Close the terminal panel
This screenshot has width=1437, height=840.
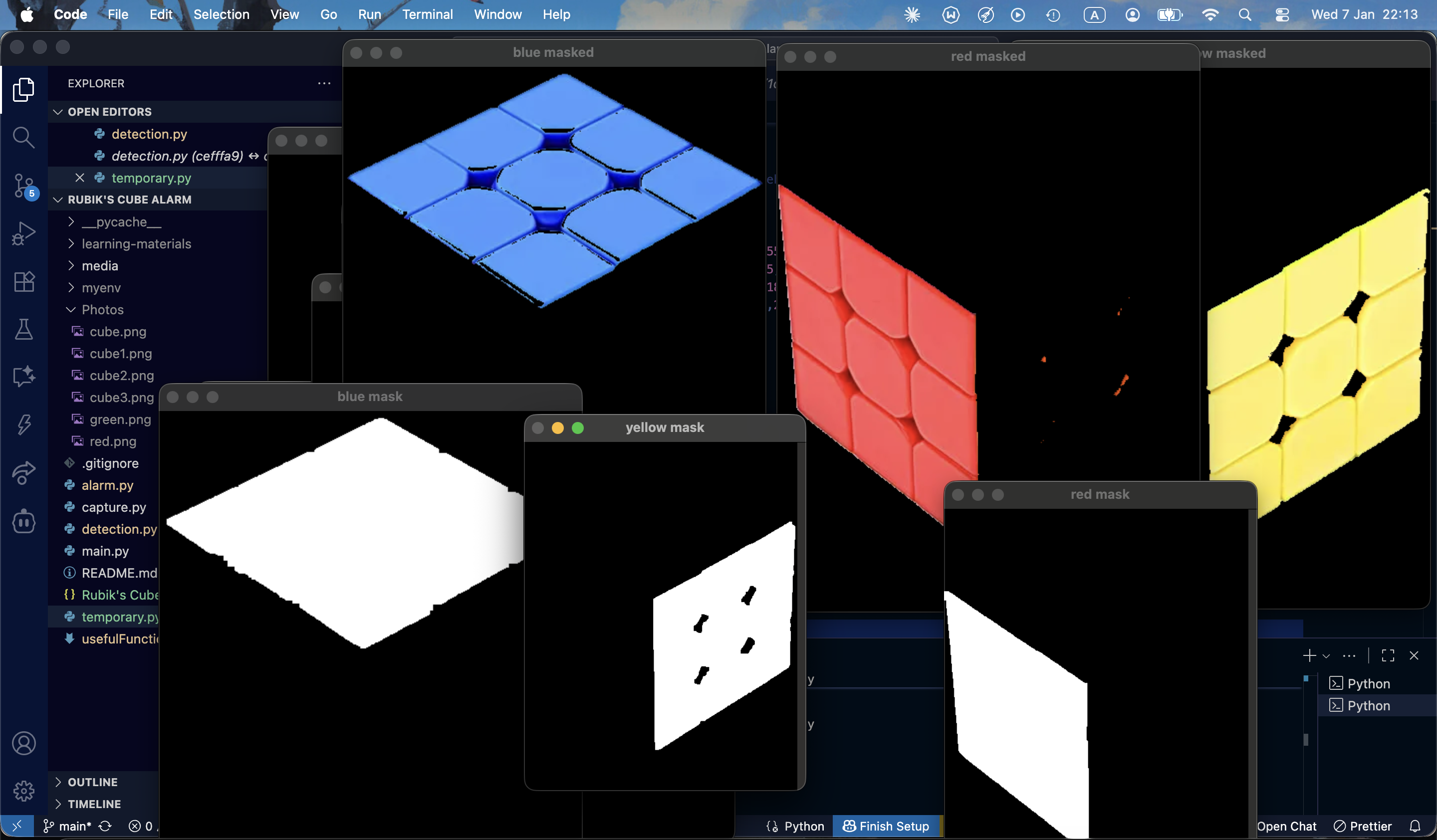point(1414,655)
